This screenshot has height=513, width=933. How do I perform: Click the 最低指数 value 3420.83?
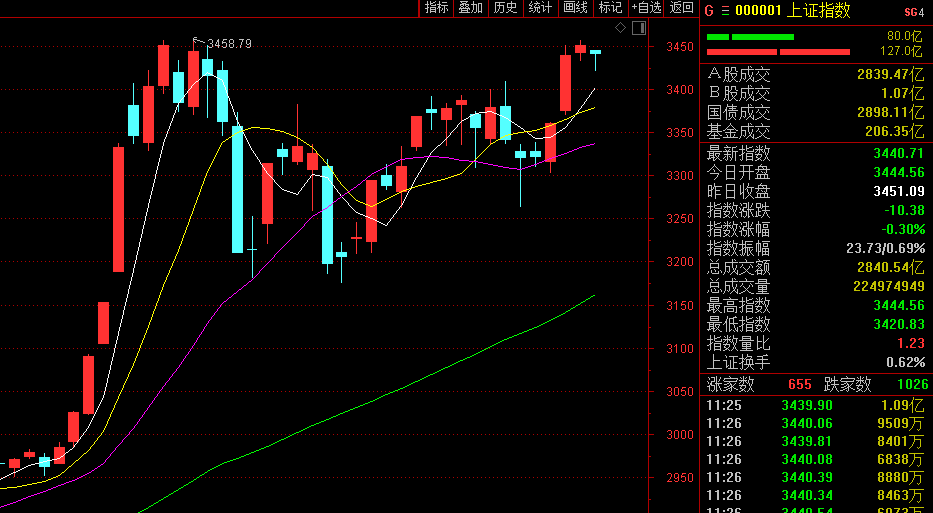tap(899, 324)
